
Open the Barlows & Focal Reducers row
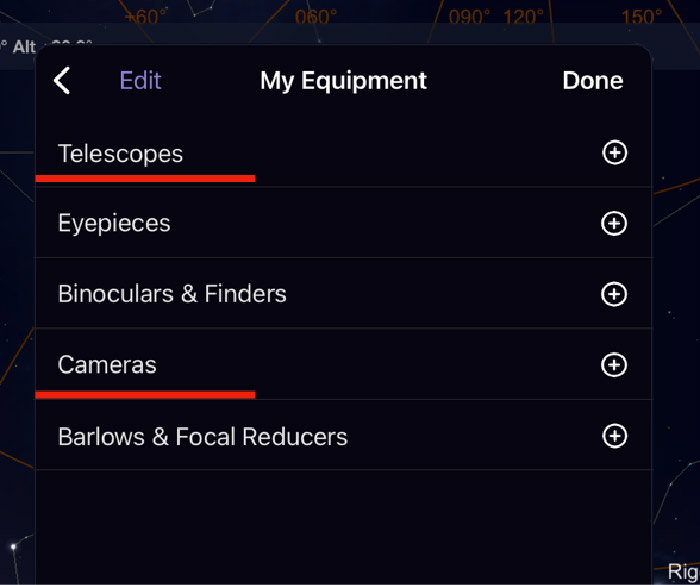pos(344,435)
